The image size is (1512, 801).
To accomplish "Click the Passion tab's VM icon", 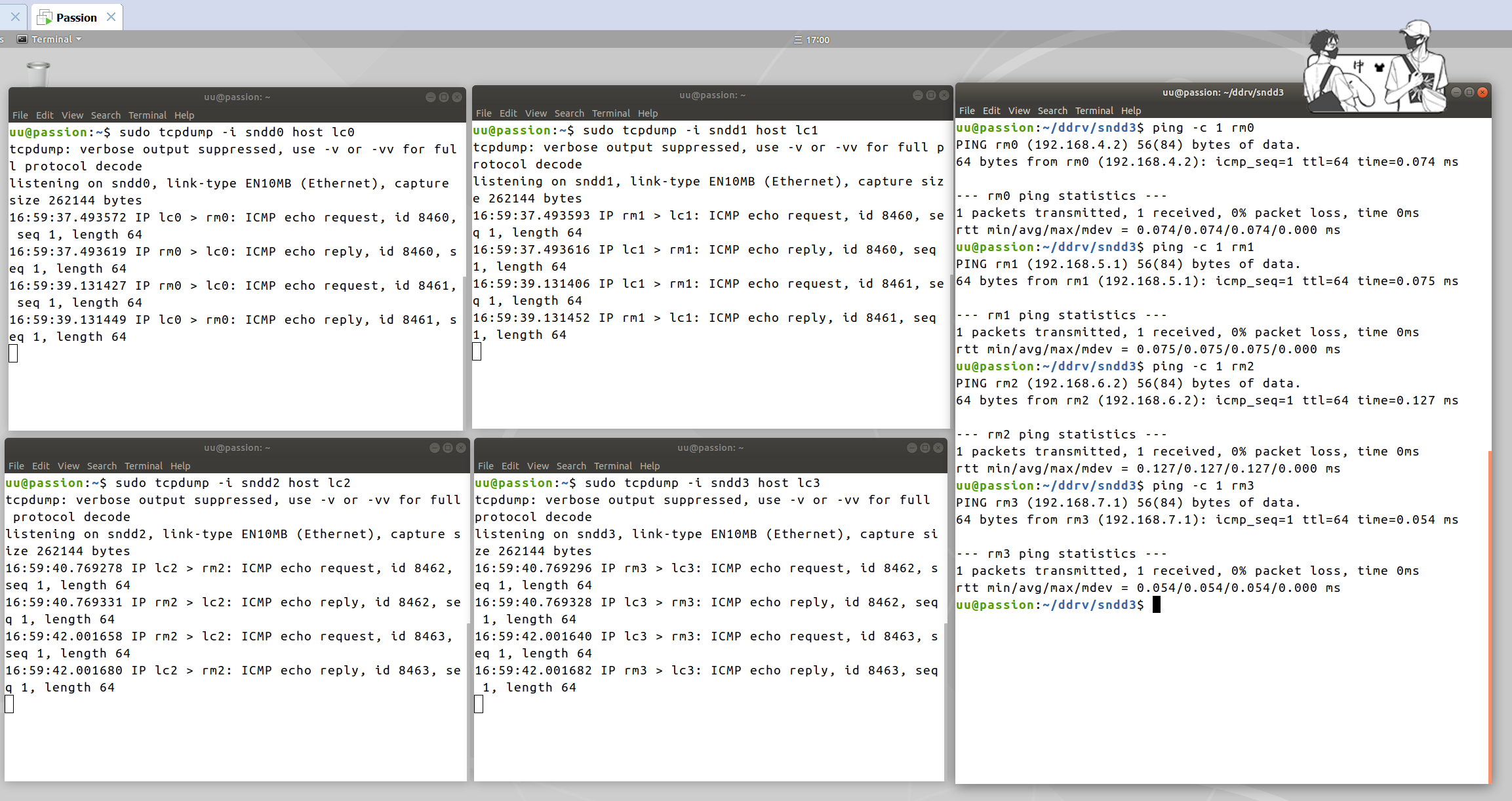I will [x=45, y=17].
